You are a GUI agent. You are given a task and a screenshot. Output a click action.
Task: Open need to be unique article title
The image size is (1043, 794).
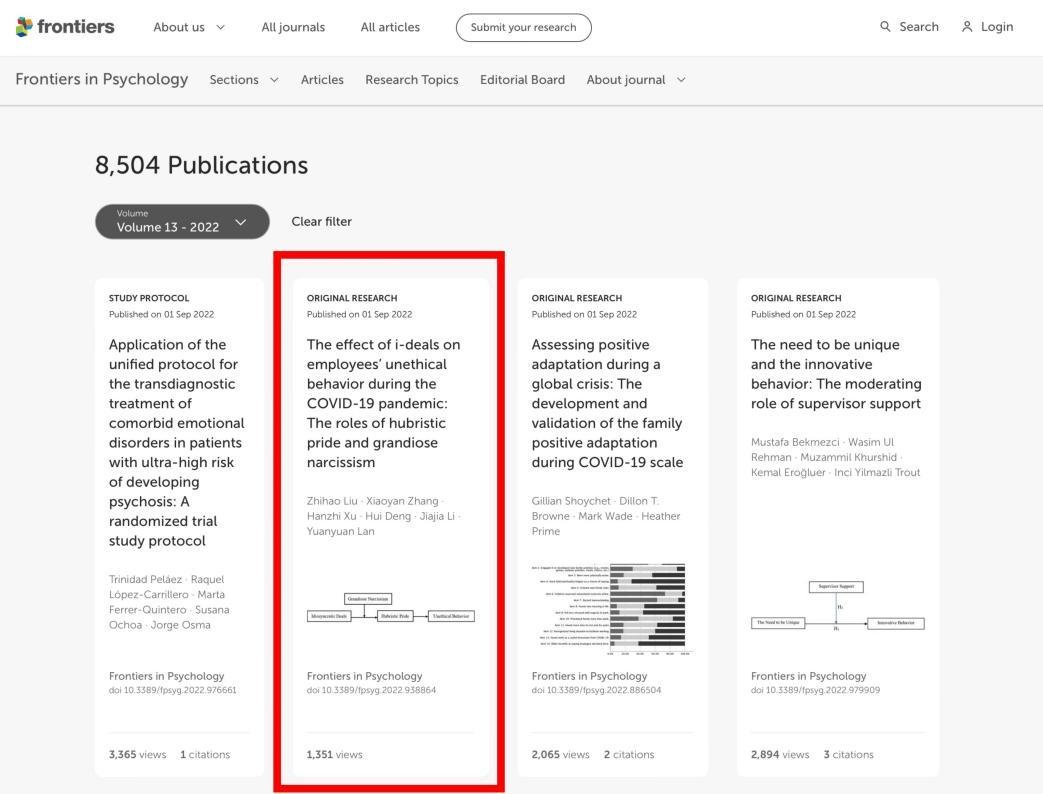tap(836, 374)
